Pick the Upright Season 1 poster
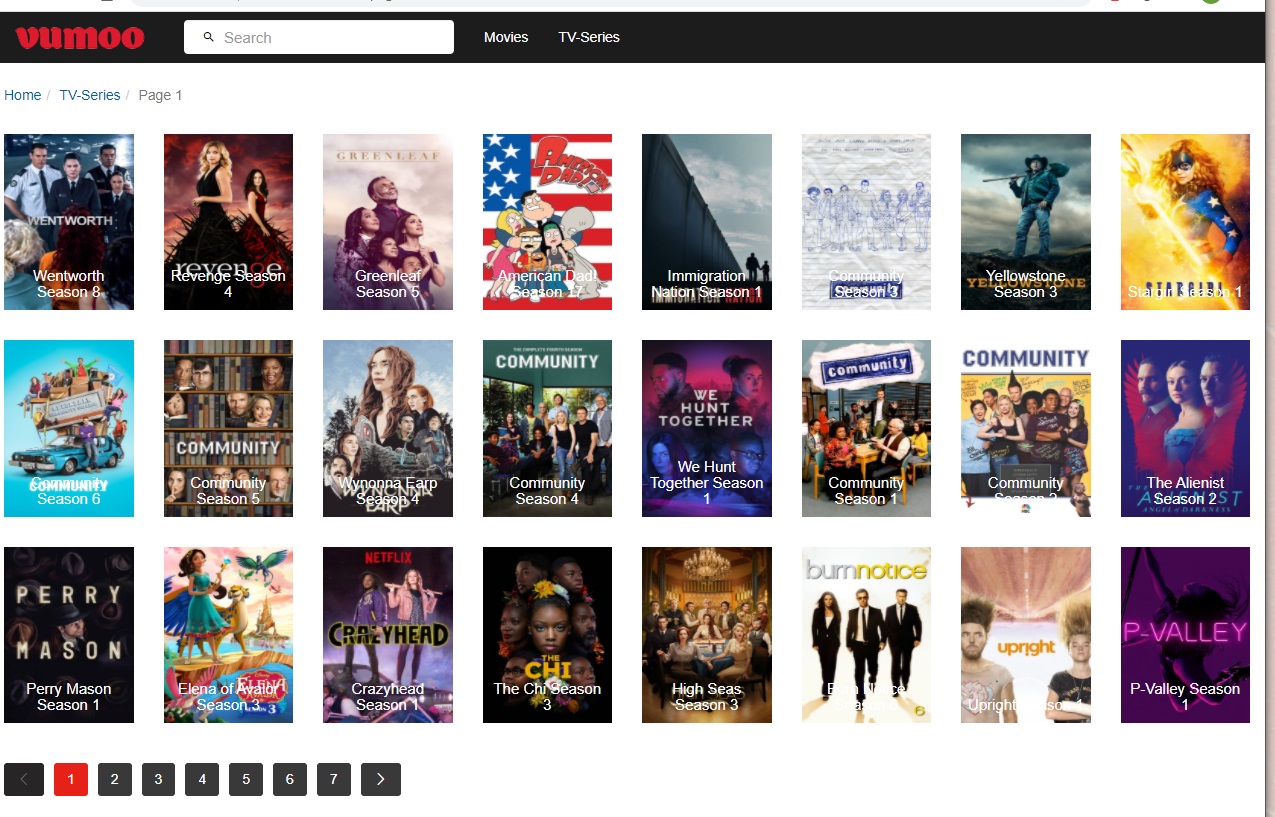The image size is (1275, 817). pos(1026,635)
